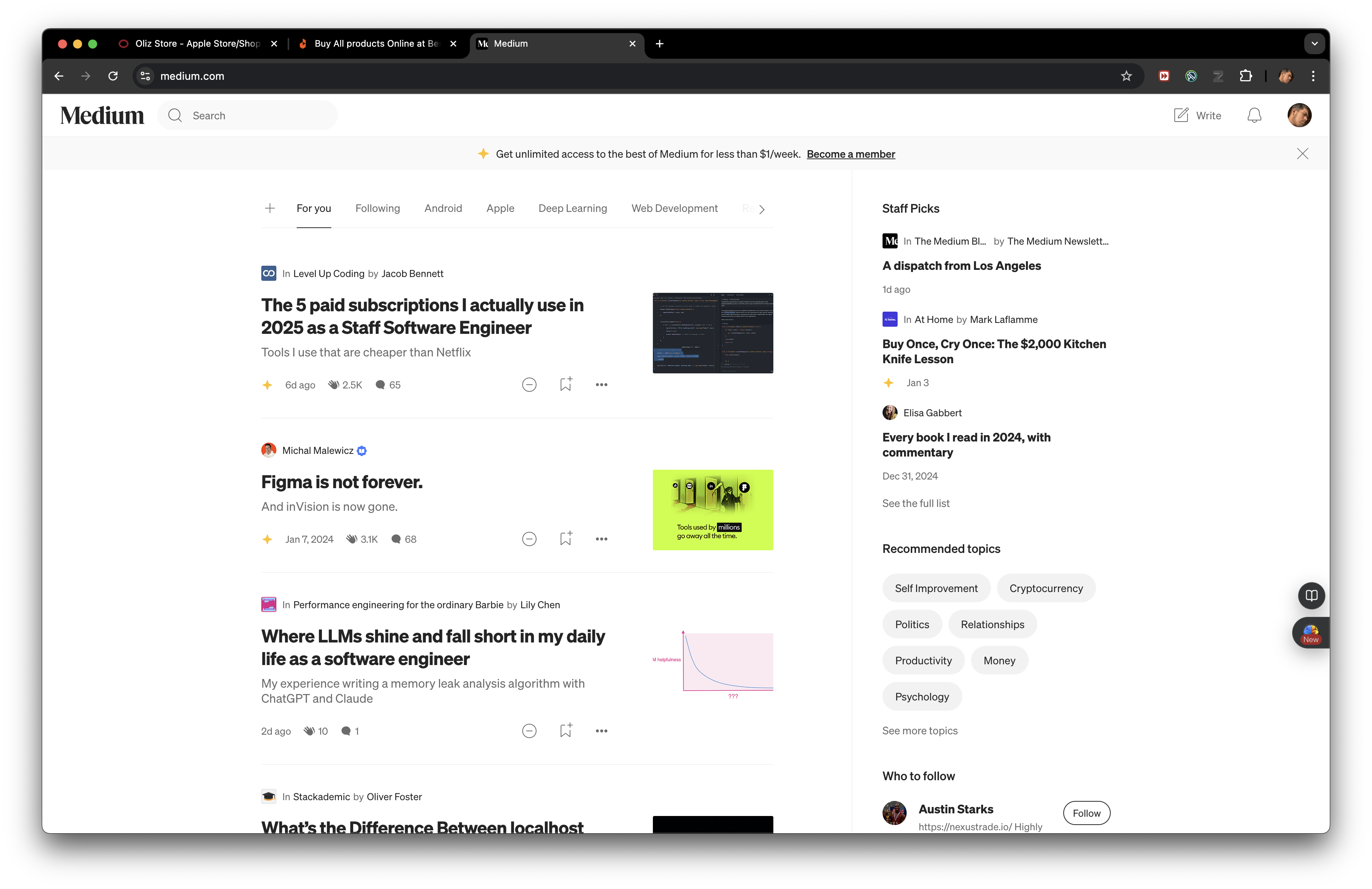Follow Austin Starks

coord(1087,813)
